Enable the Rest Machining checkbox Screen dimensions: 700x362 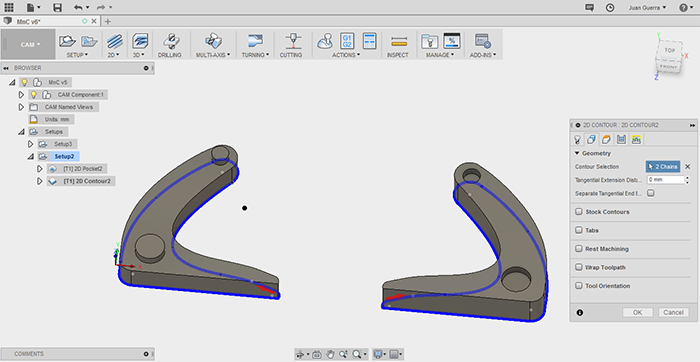click(579, 249)
